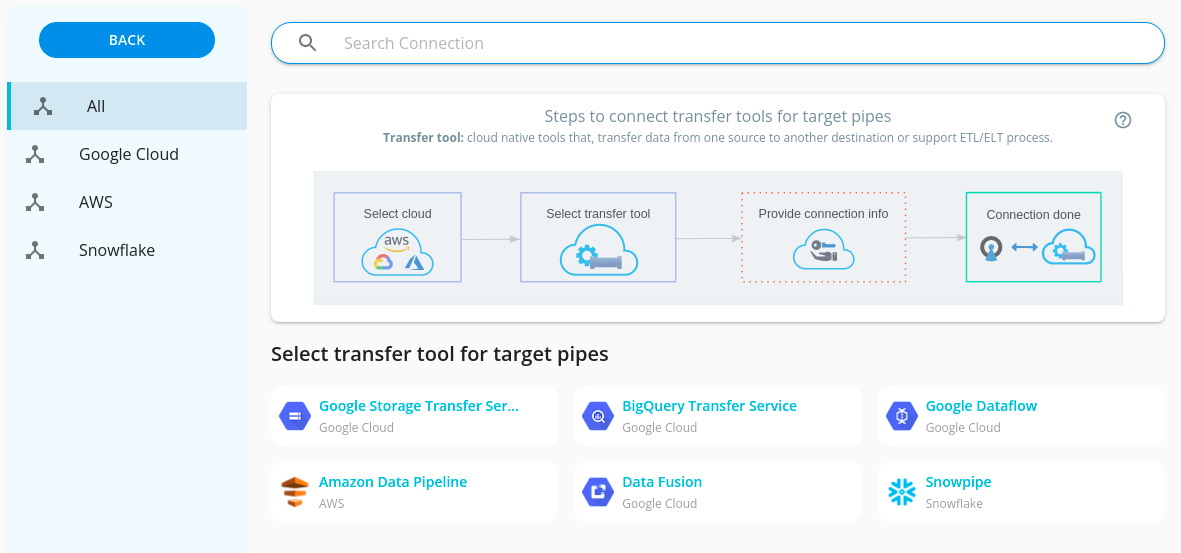Click the network icon beside AWS
This screenshot has height=553, width=1181.
click(x=35, y=202)
